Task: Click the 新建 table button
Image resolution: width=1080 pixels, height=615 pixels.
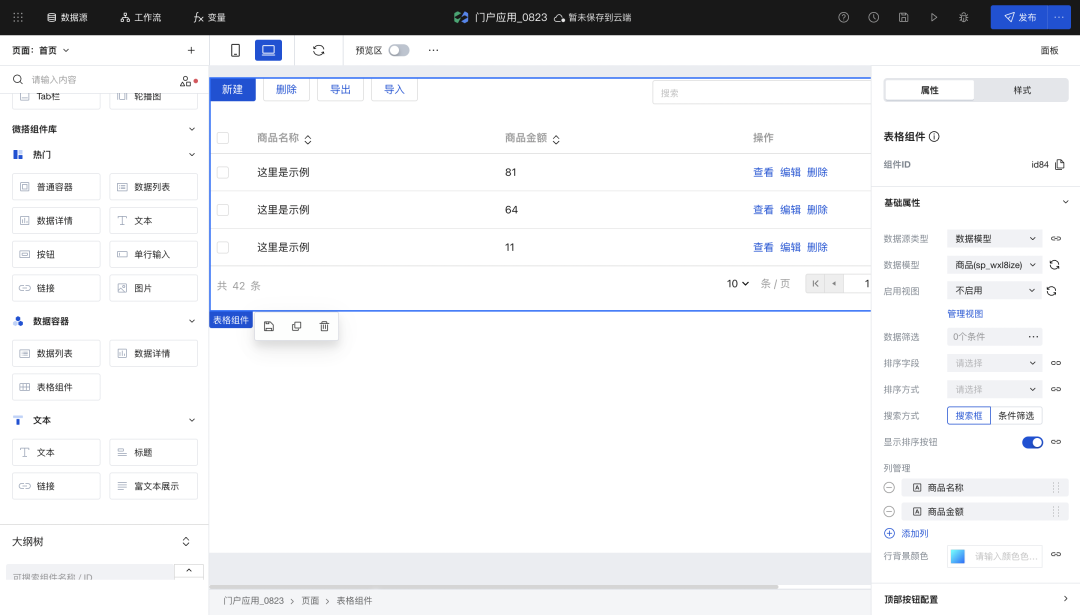Action: point(232,90)
